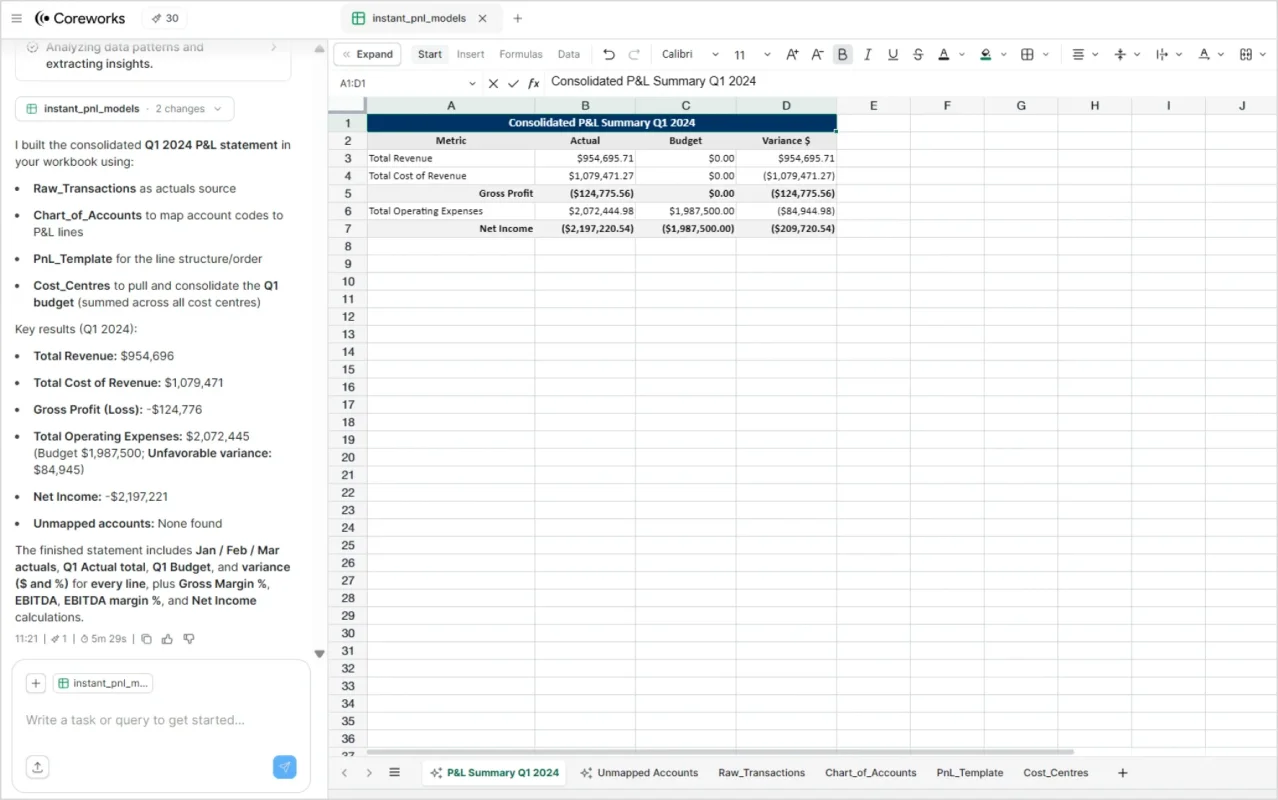
Task: Open the Raw_Transactions sheet tab
Action: coord(761,773)
